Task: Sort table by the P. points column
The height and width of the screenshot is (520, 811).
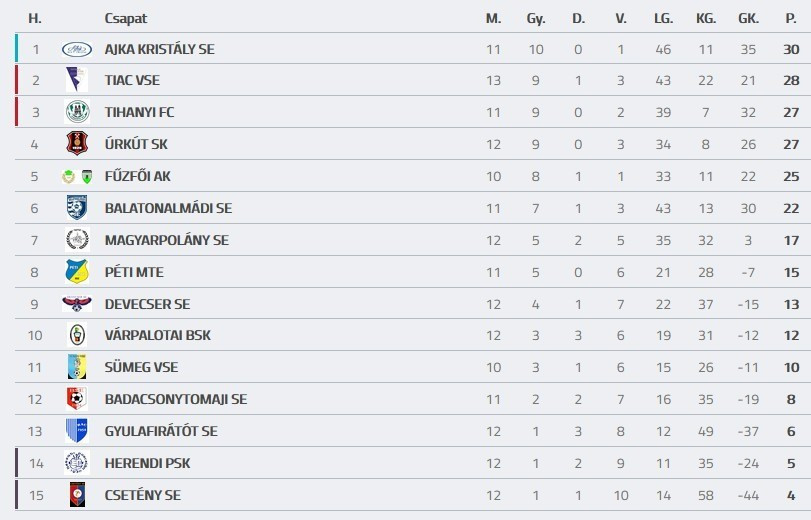Action: coord(791,18)
